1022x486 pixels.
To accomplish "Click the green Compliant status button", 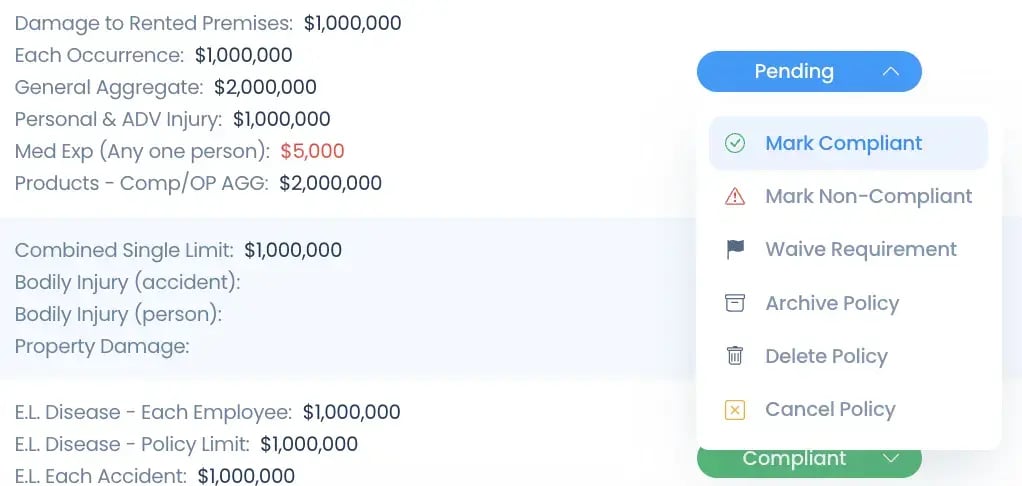I will [794, 459].
